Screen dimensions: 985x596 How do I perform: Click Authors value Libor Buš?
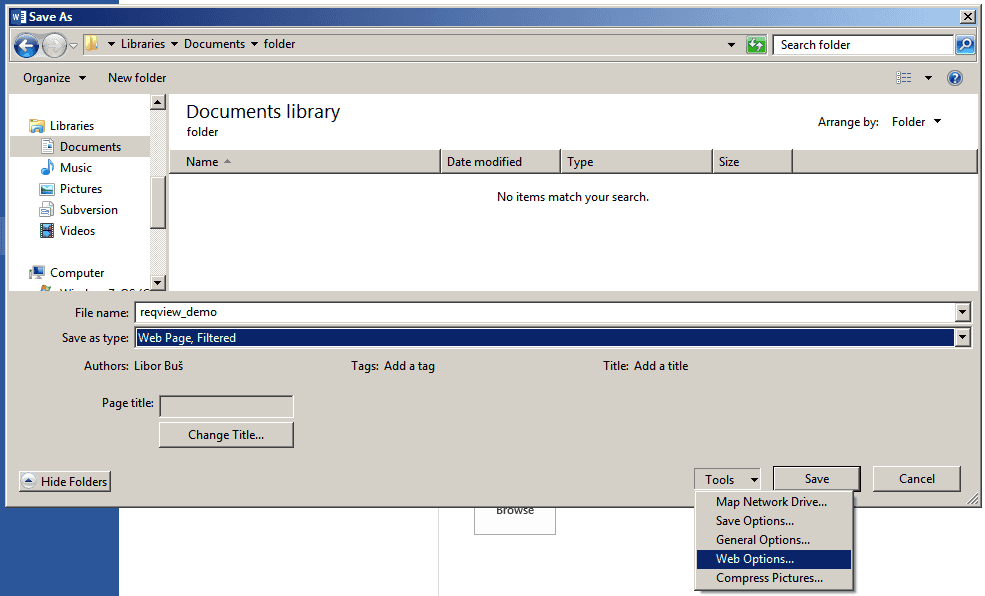point(158,366)
